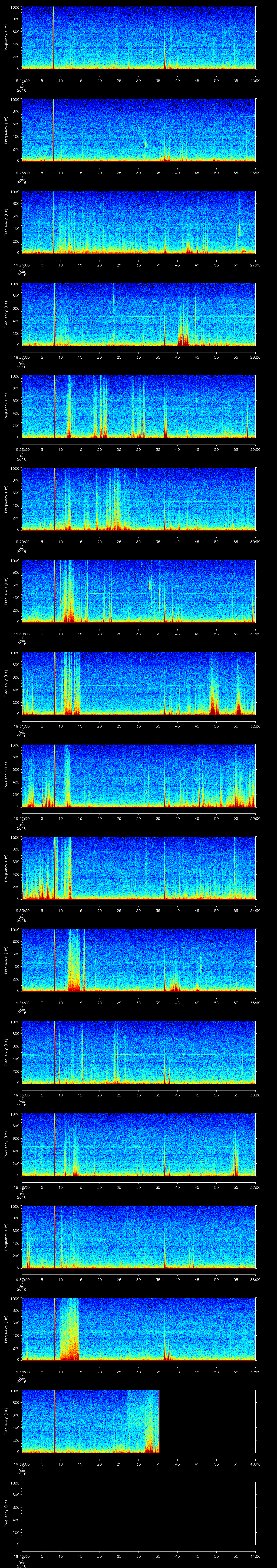
Task: Select the '19:27:00' start time label
Action: coord(21,357)
